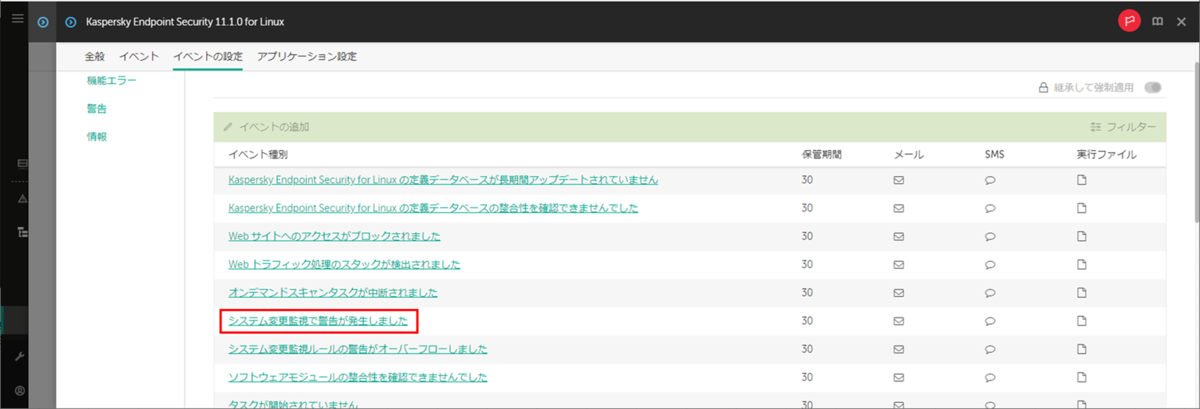
Task: Open link ソフトウェアモジュールの整合性を確認できませんでした
Action: coord(358,377)
